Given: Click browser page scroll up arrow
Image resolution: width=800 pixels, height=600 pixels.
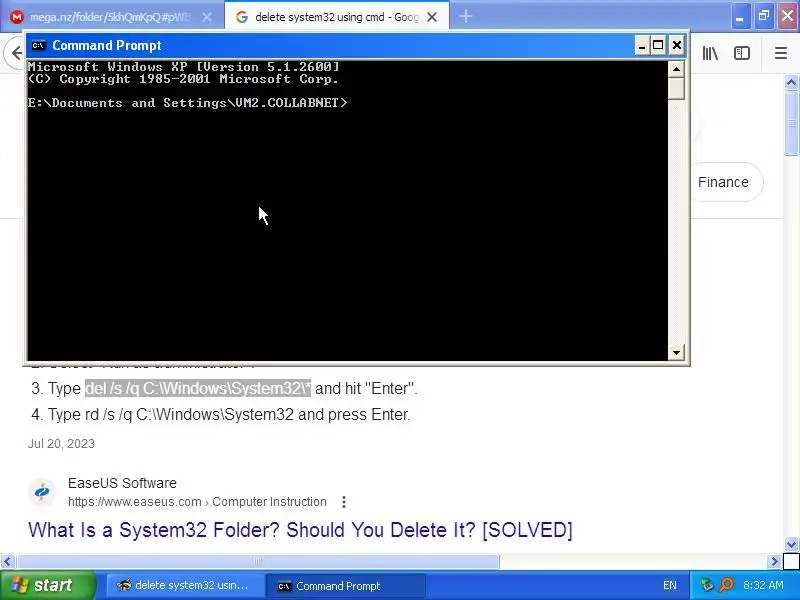Looking at the screenshot, I should point(791,82).
